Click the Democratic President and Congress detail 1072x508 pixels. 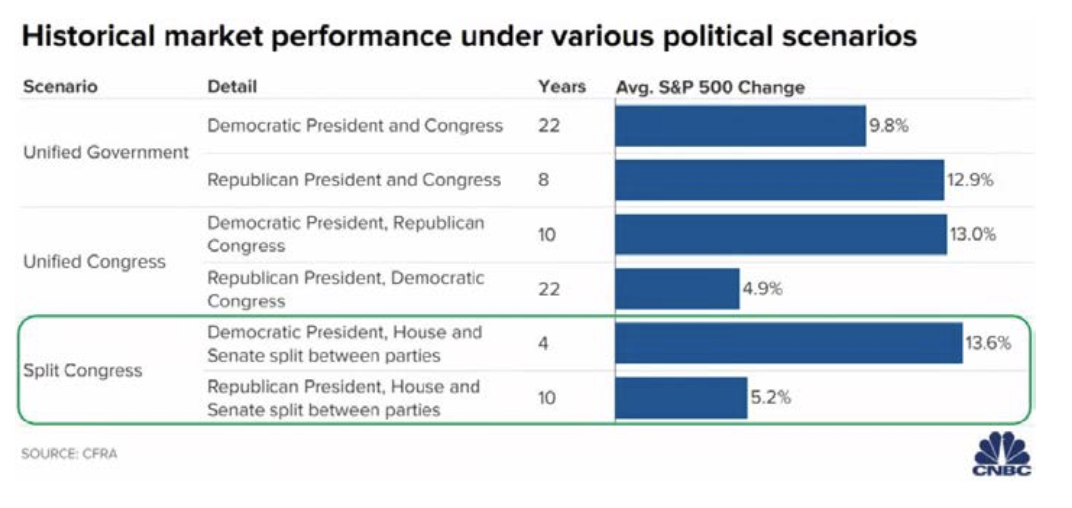(x=355, y=126)
